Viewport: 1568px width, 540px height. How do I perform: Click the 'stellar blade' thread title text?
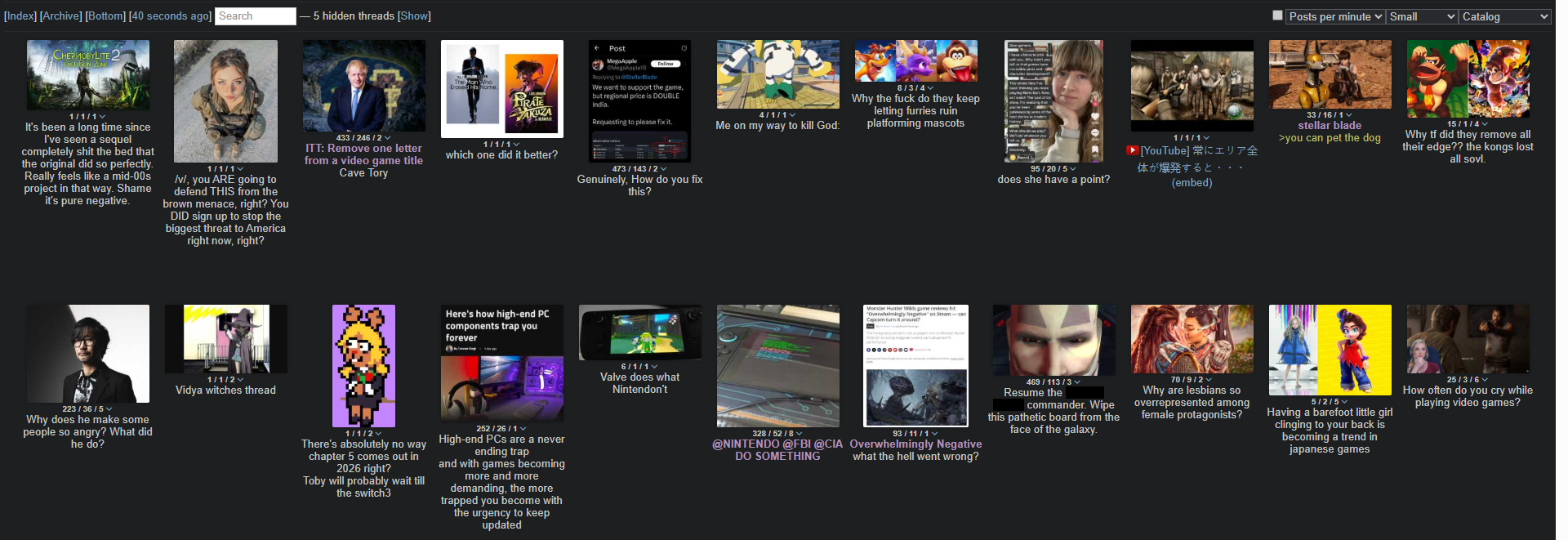(x=1330, y=126)
